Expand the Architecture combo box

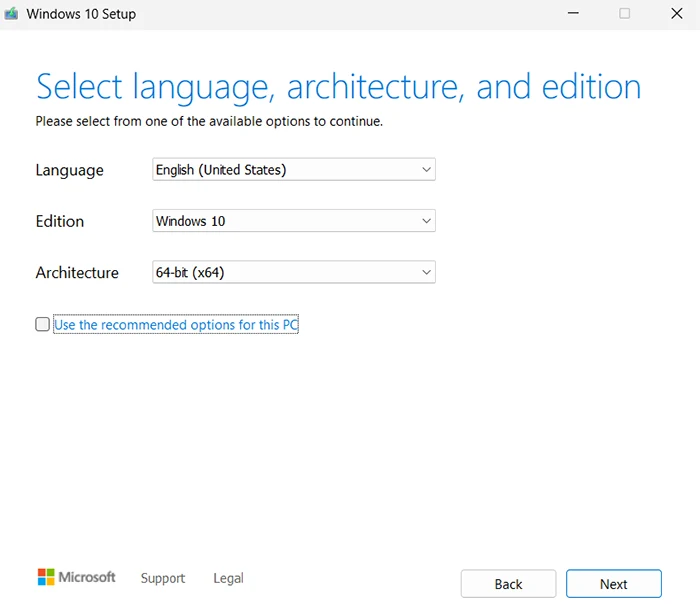294,272
